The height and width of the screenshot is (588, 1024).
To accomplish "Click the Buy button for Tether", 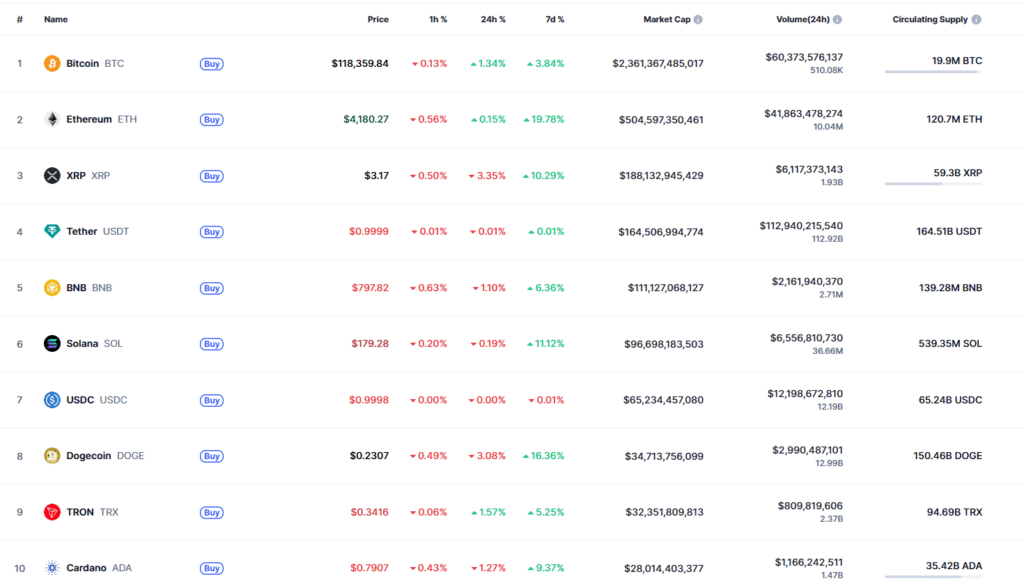I will tap(212, 232).
